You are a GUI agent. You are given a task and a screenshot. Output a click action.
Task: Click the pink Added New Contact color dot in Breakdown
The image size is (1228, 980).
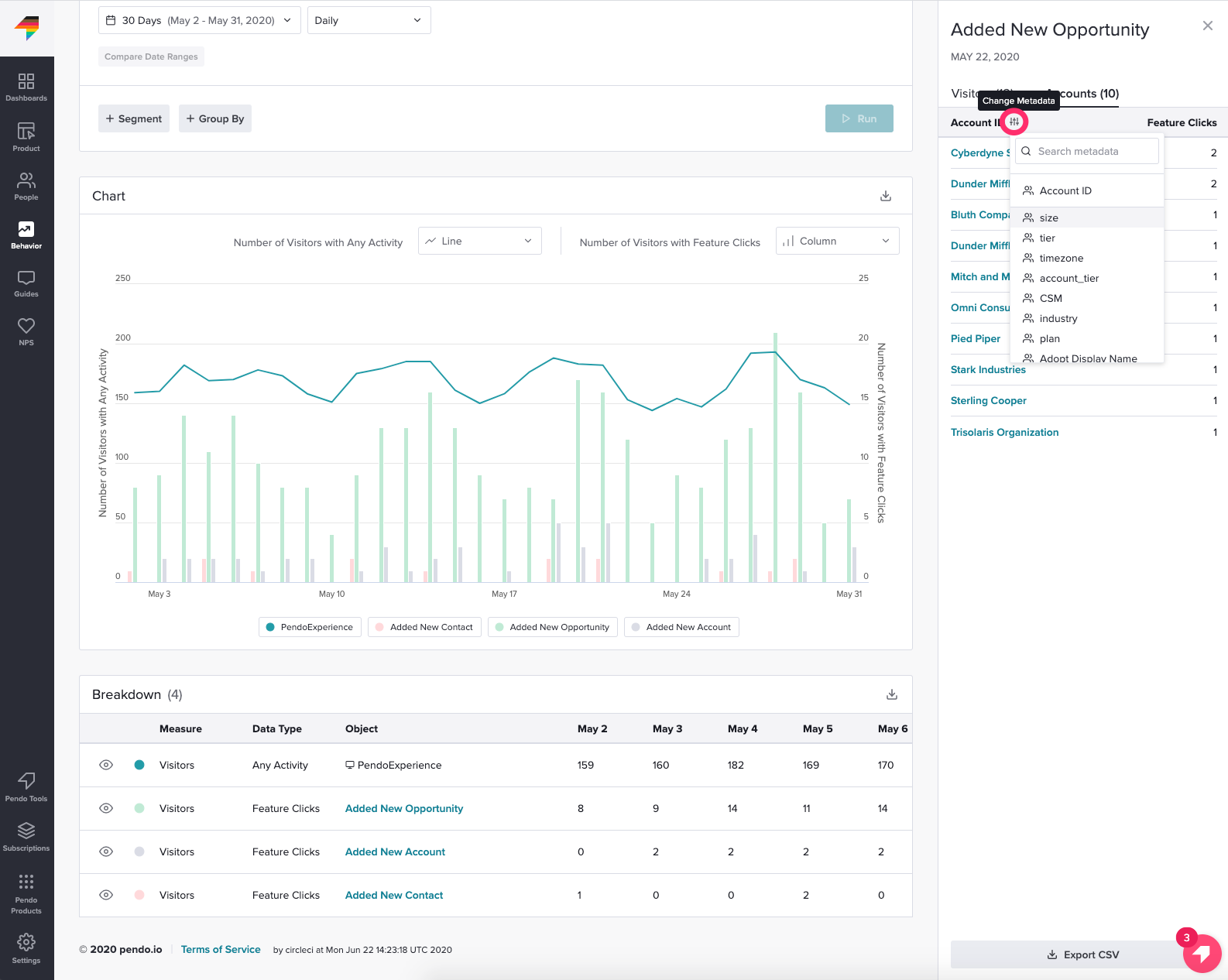tap(139, 895)
